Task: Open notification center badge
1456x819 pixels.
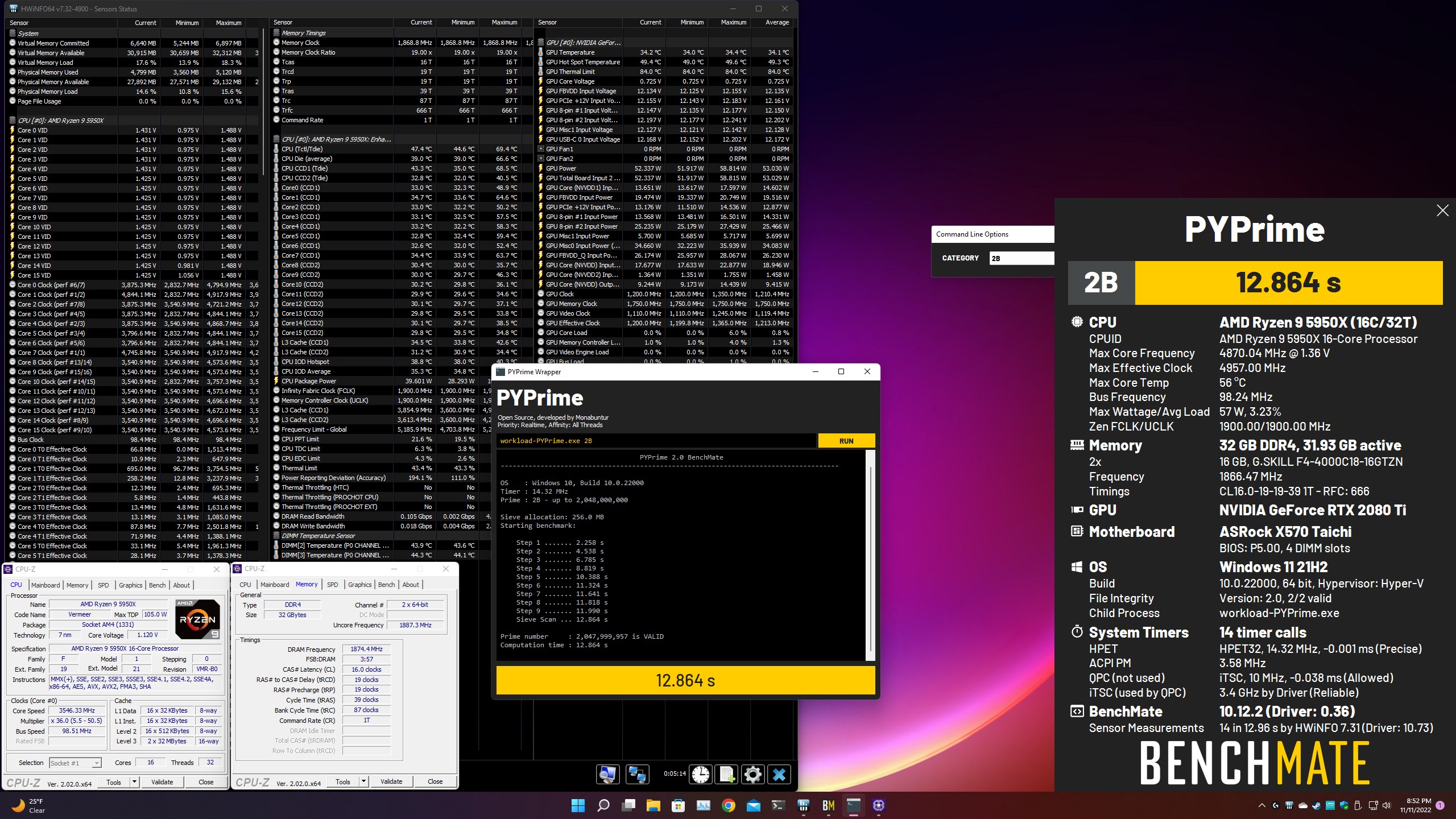Action: [x=1440, y=805]
